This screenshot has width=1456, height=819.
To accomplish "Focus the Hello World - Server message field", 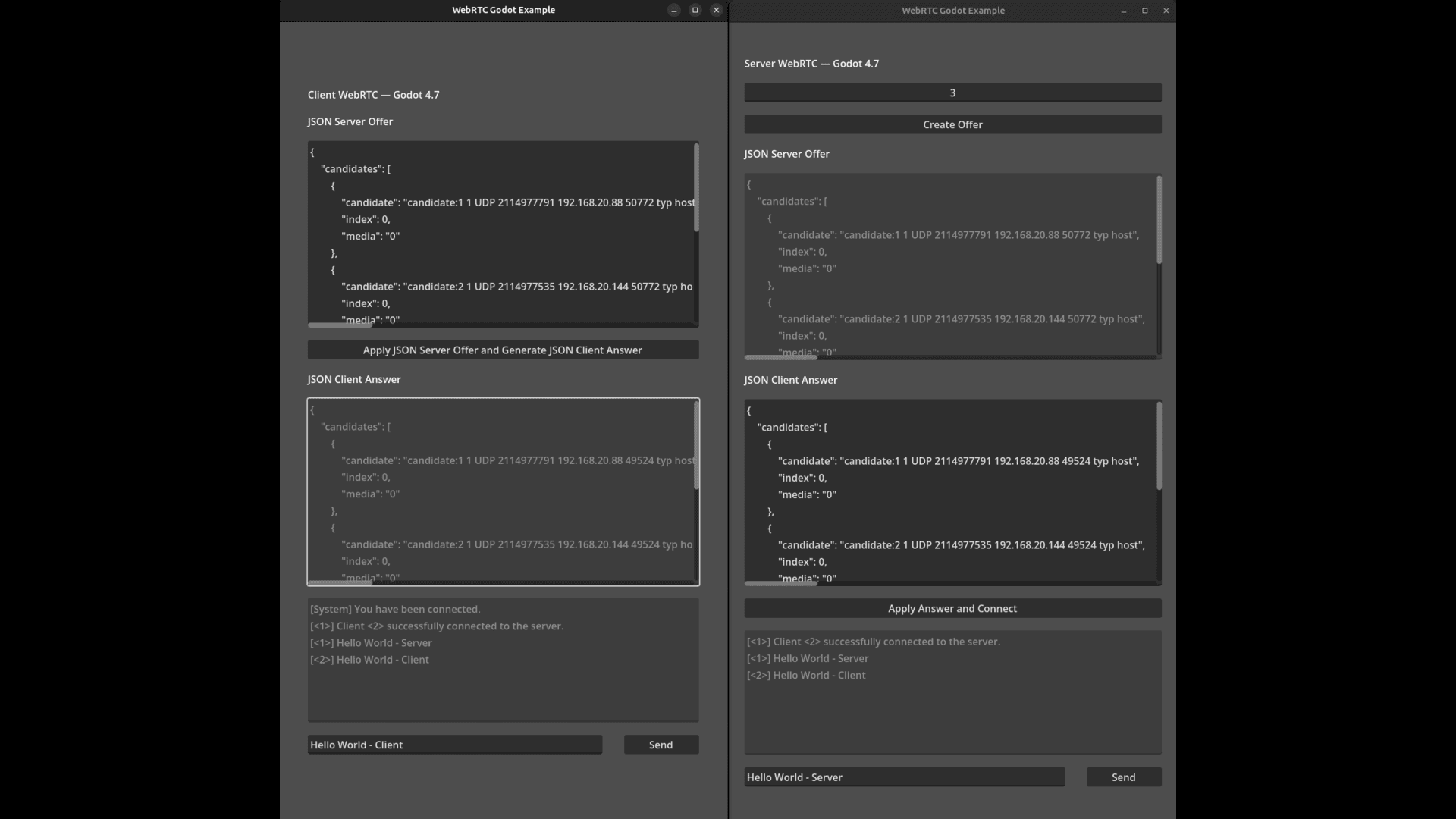I will click(905, 777).
